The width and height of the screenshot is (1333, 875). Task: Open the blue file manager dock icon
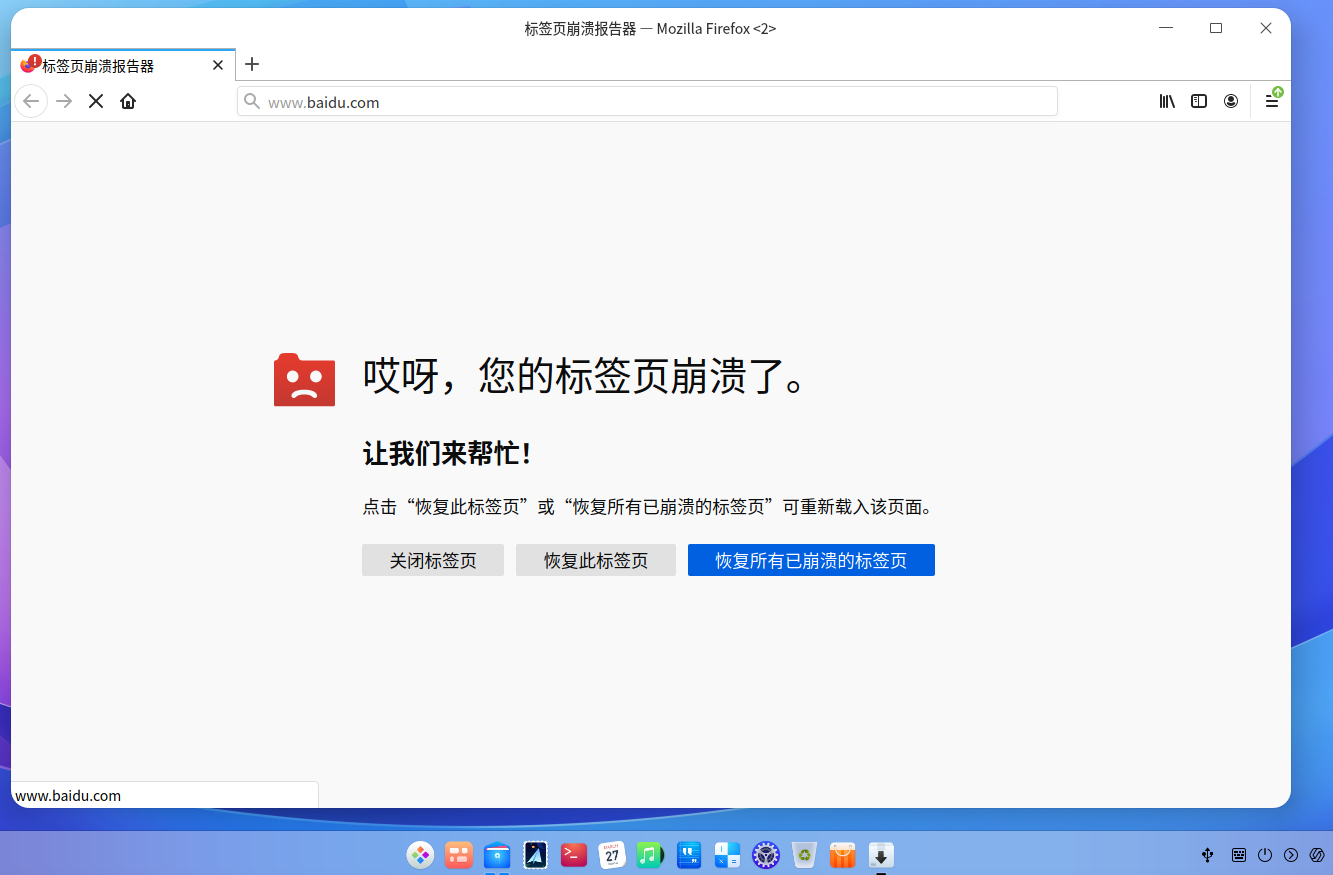[x=497, y=855]
